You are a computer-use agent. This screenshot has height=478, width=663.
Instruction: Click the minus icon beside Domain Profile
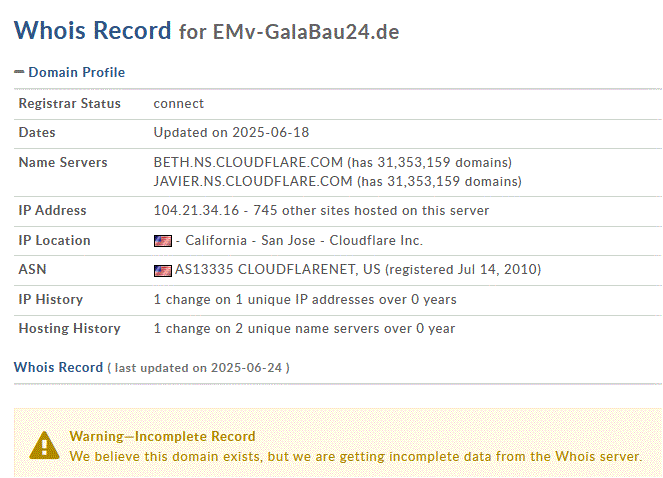(x=19, y=72)
